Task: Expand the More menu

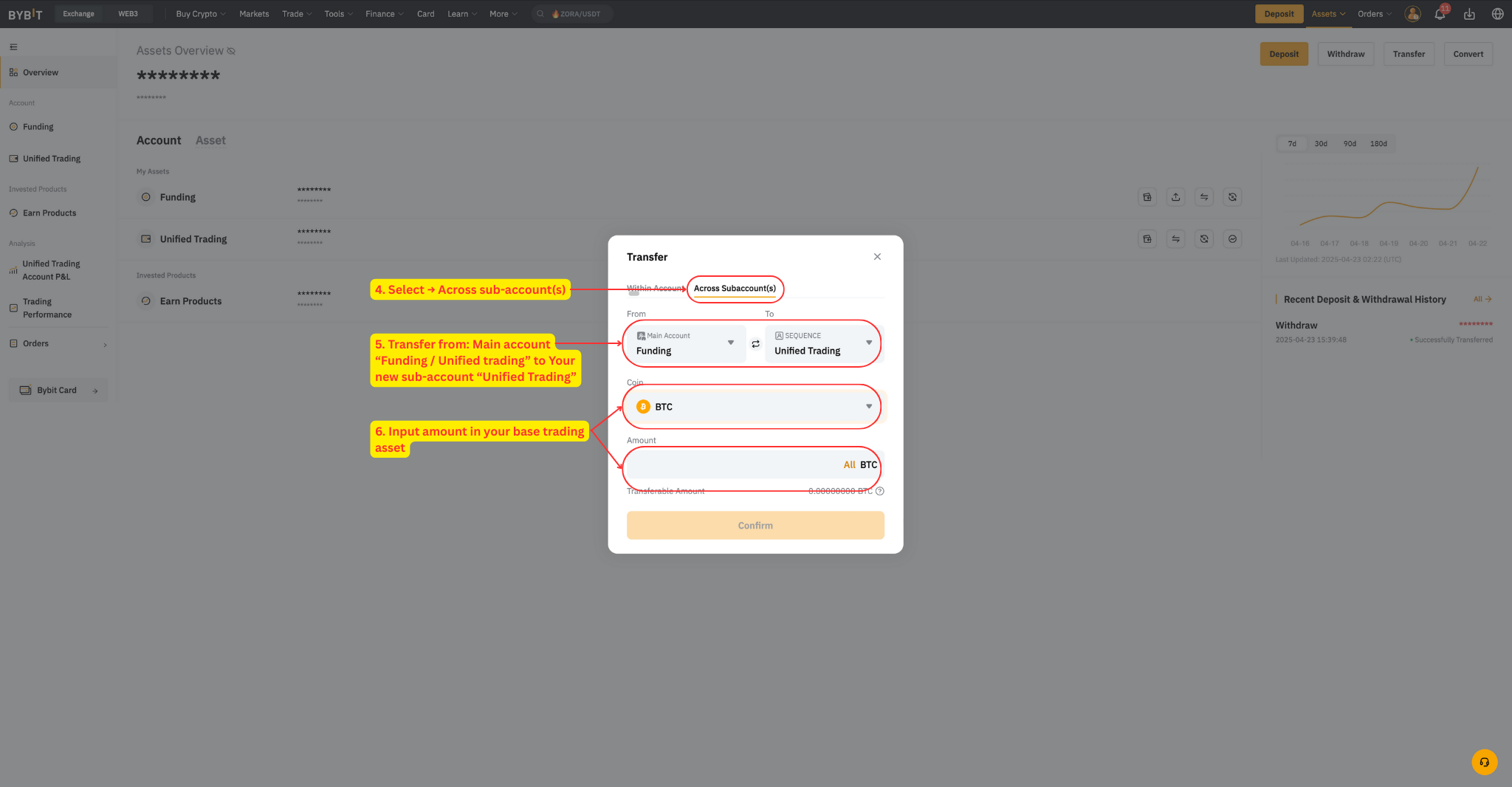Action: click(503, 14)
